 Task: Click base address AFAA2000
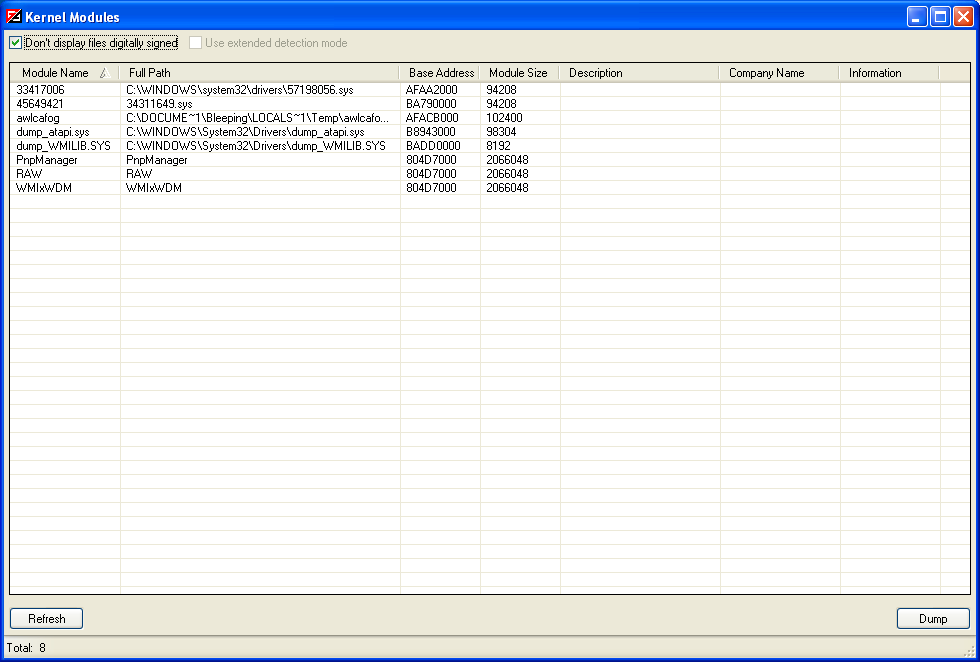[x=432, y=90]
